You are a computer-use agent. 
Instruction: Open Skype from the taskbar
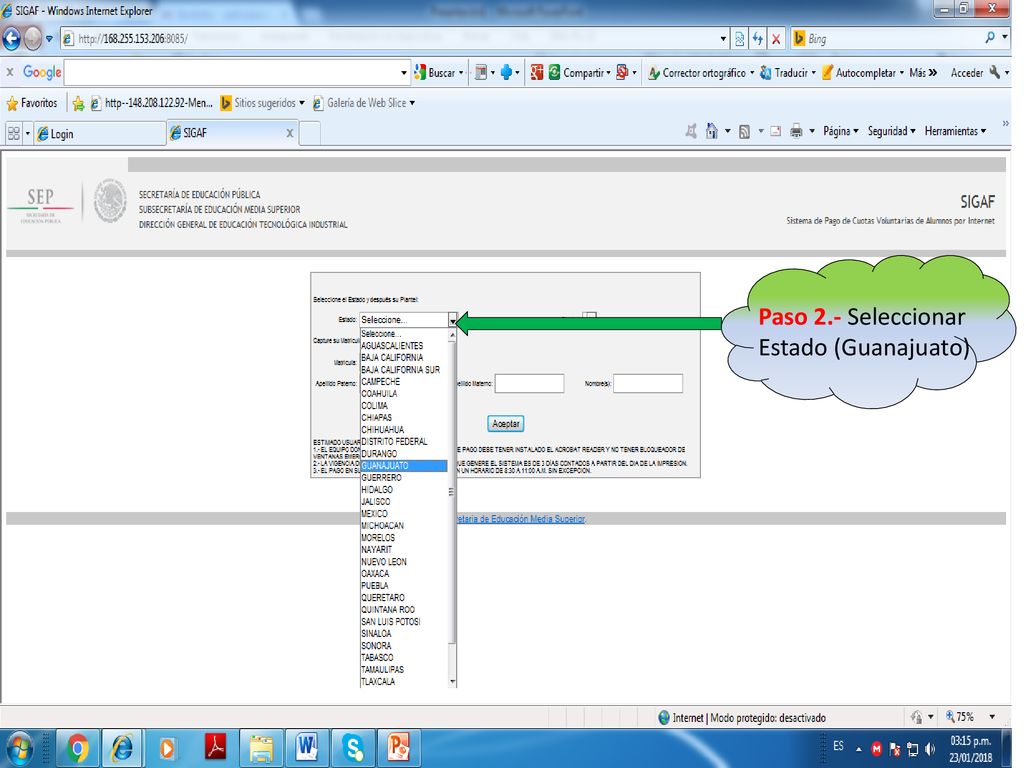[x=353, y=748]
